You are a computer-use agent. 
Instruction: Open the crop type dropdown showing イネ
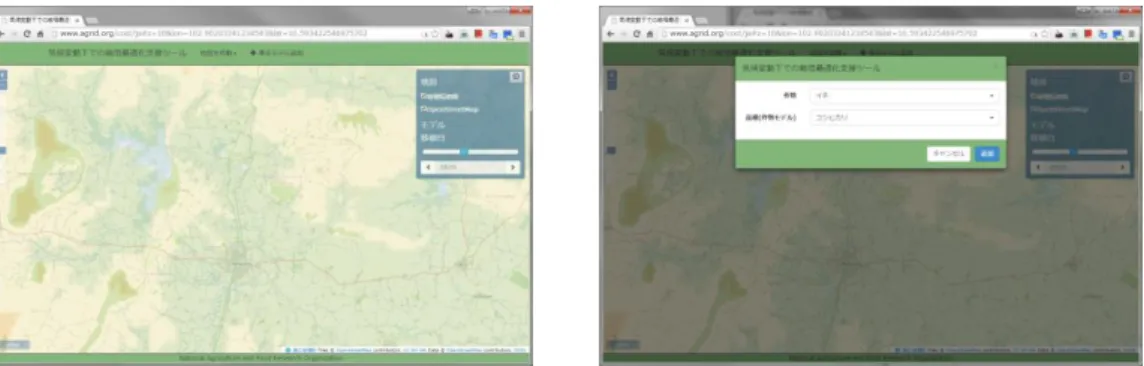(x=904, y=96)
